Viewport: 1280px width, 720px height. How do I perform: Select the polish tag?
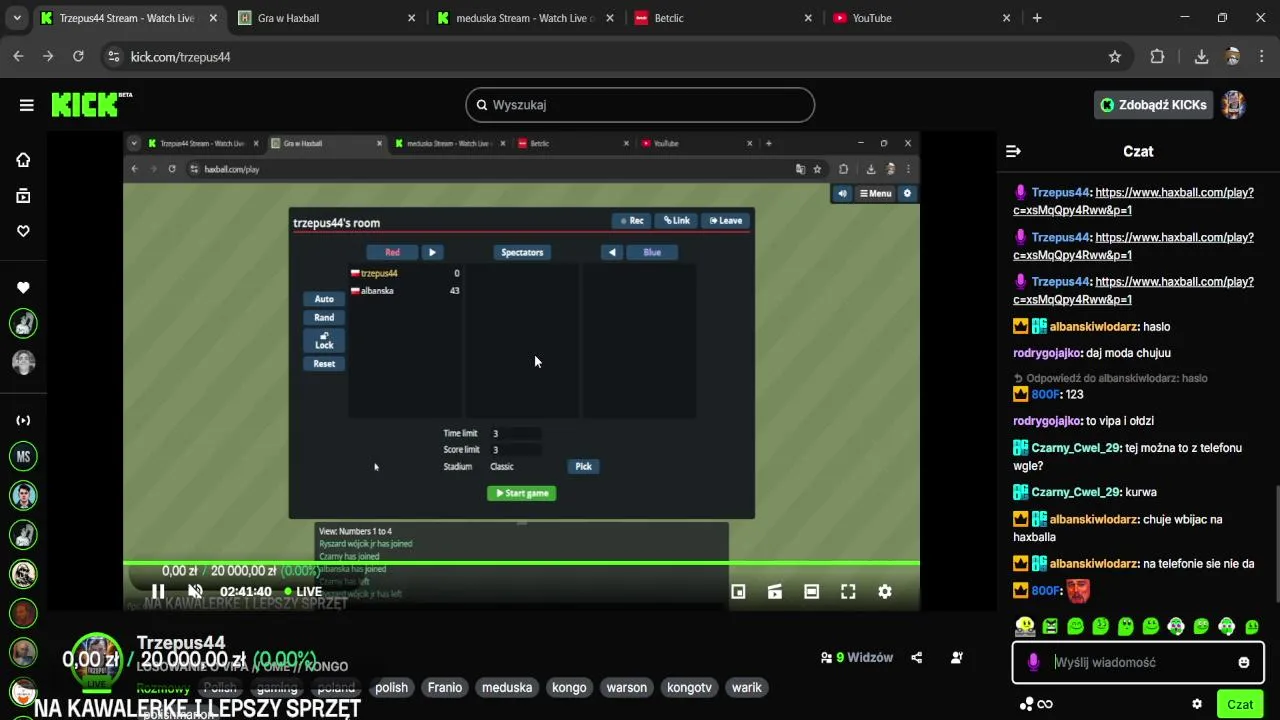[391, 688]
